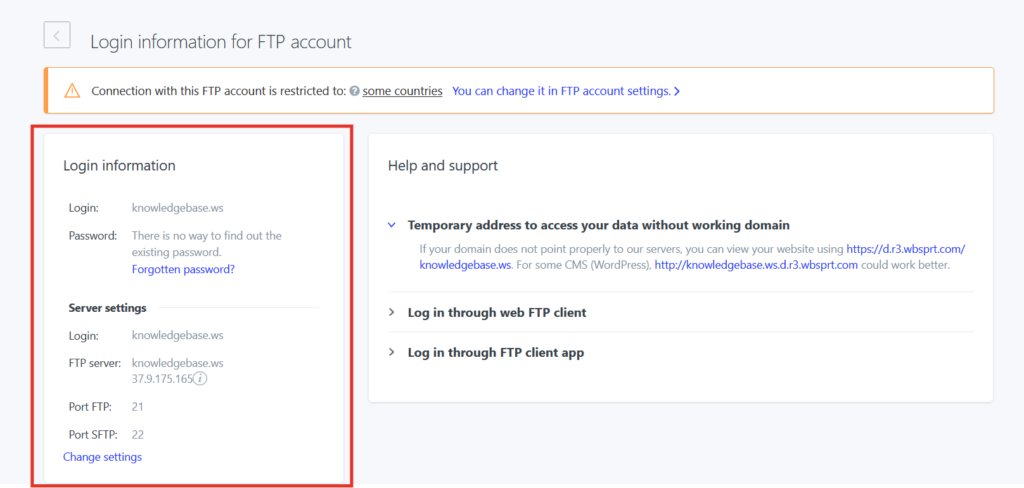Select the Log in through FTP client app heading

pos(496,352)
